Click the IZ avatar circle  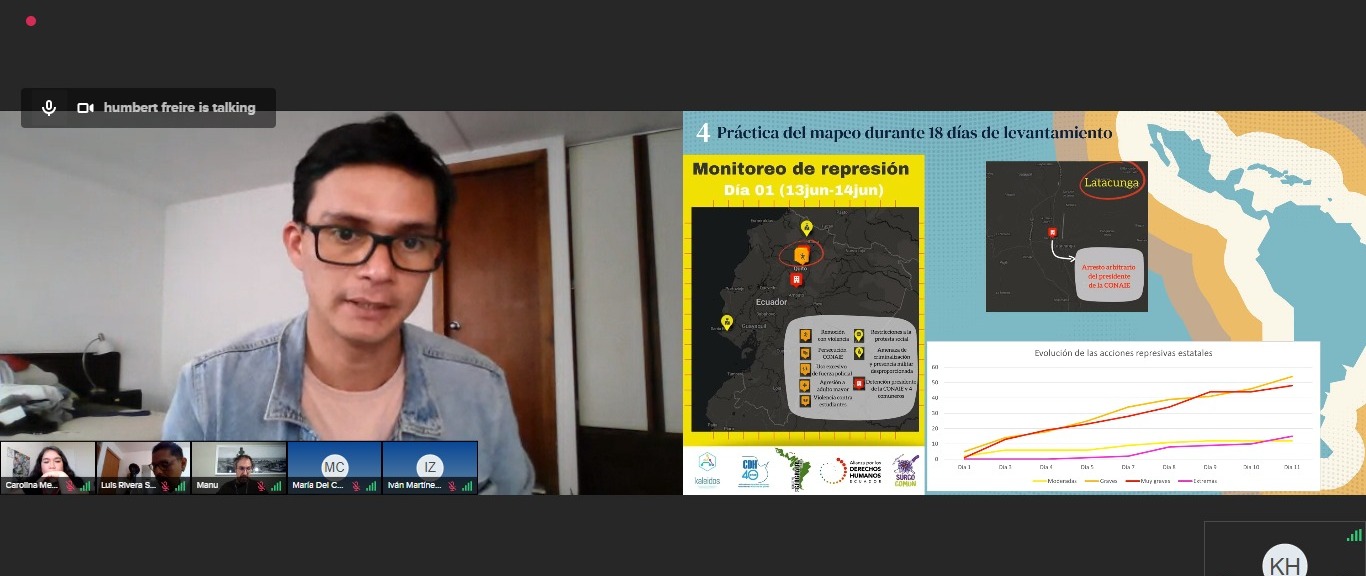point(430,467)
